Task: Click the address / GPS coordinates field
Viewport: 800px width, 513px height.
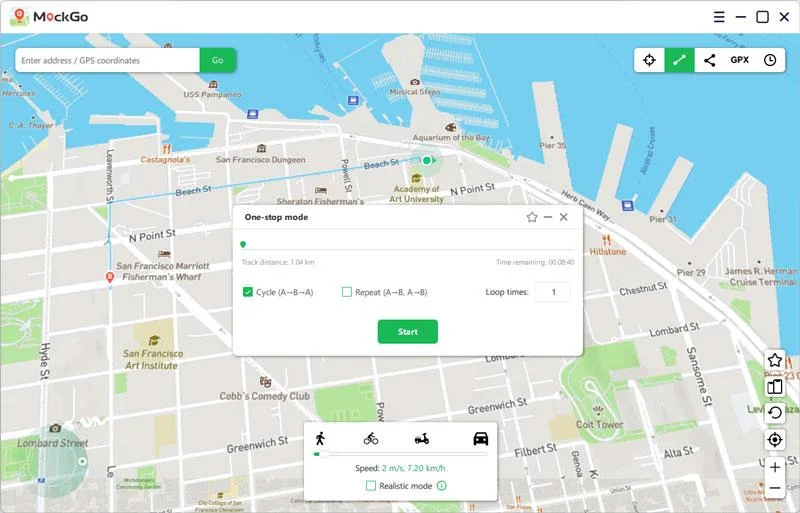Action: pyautogui.click(x=107, y=60)
